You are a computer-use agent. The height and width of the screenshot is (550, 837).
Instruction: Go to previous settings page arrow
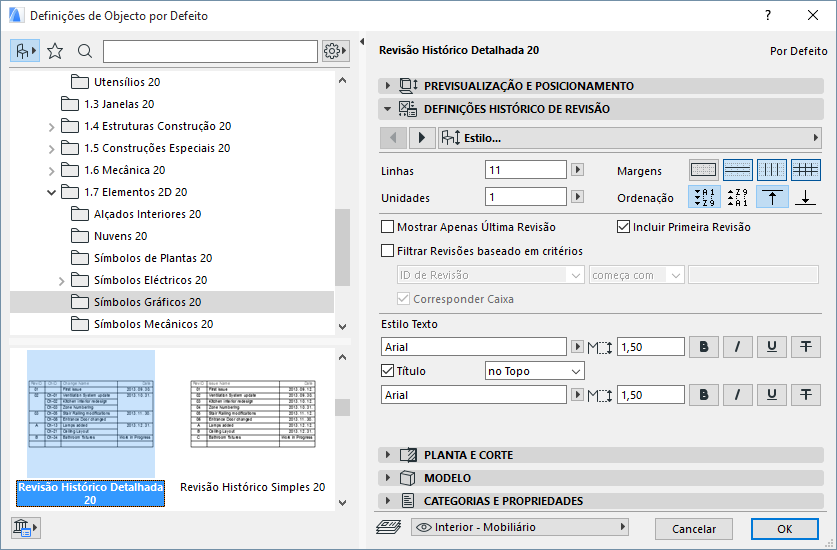point(393,138)
